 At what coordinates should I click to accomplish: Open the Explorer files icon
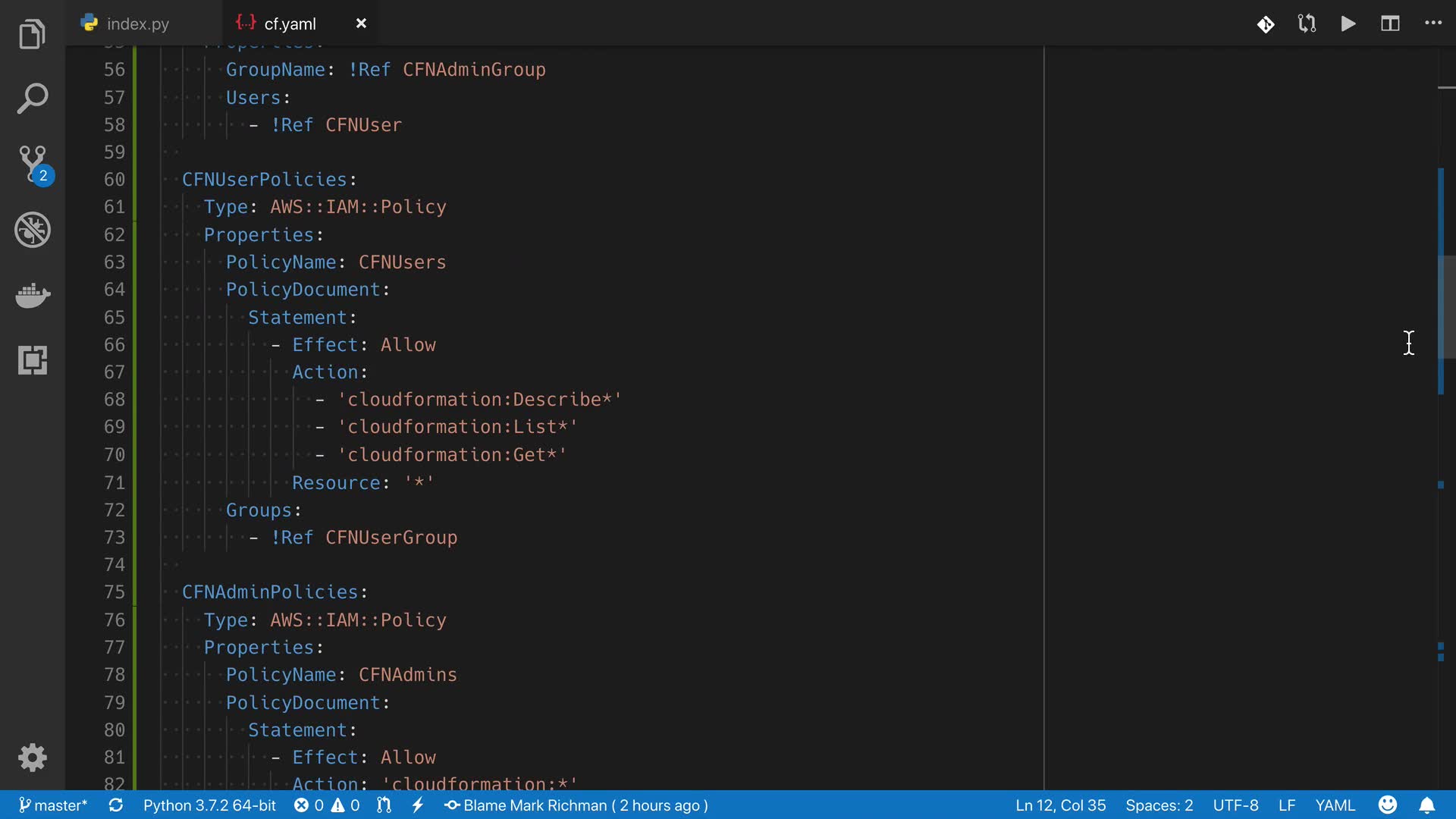click(x=32, y=34)
